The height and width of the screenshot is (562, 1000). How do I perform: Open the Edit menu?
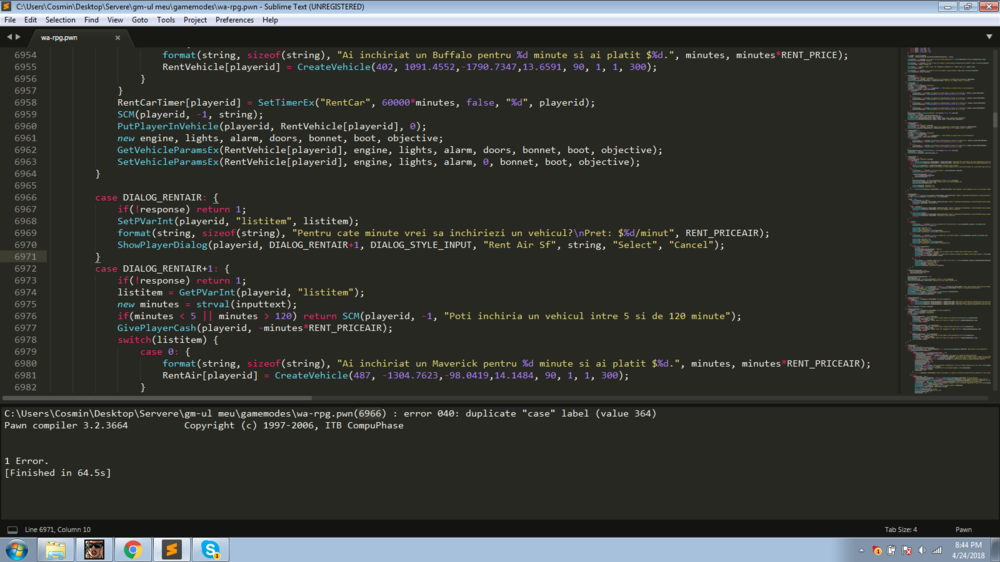click(x=30, y=20)
